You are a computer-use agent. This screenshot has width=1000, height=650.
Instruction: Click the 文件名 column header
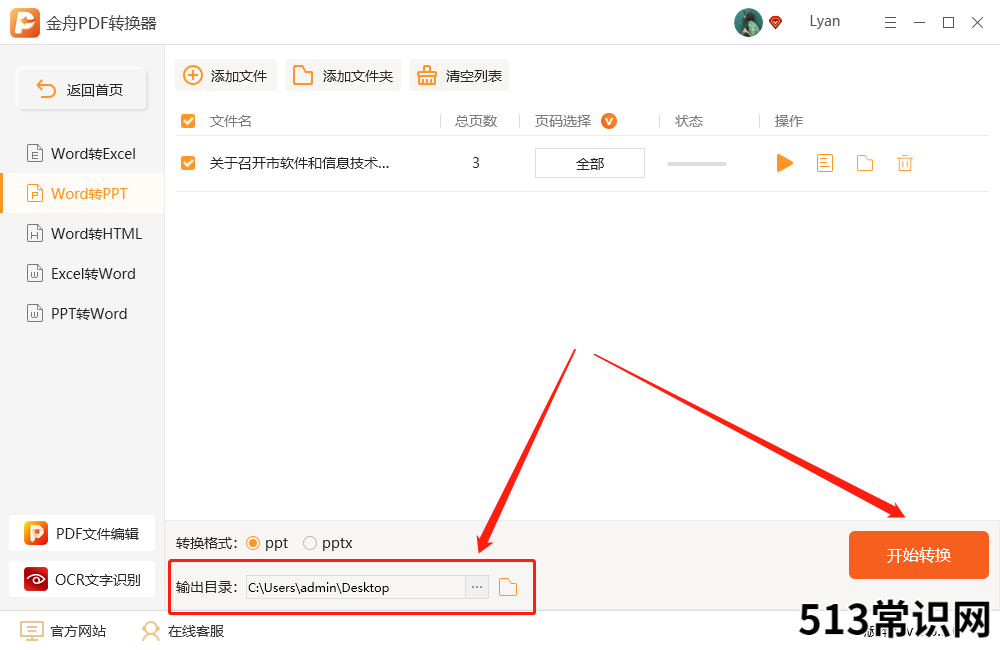point(231,121)
